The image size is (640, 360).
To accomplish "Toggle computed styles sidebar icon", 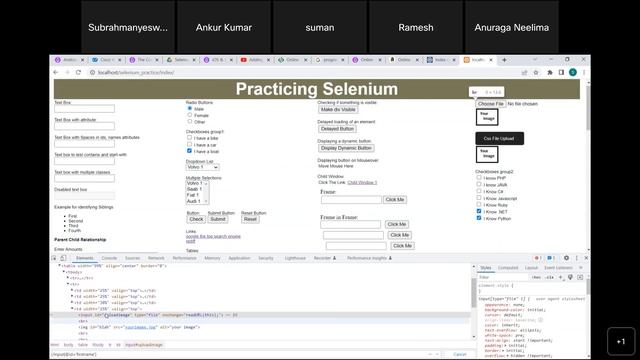I will (x=580, y=277).
